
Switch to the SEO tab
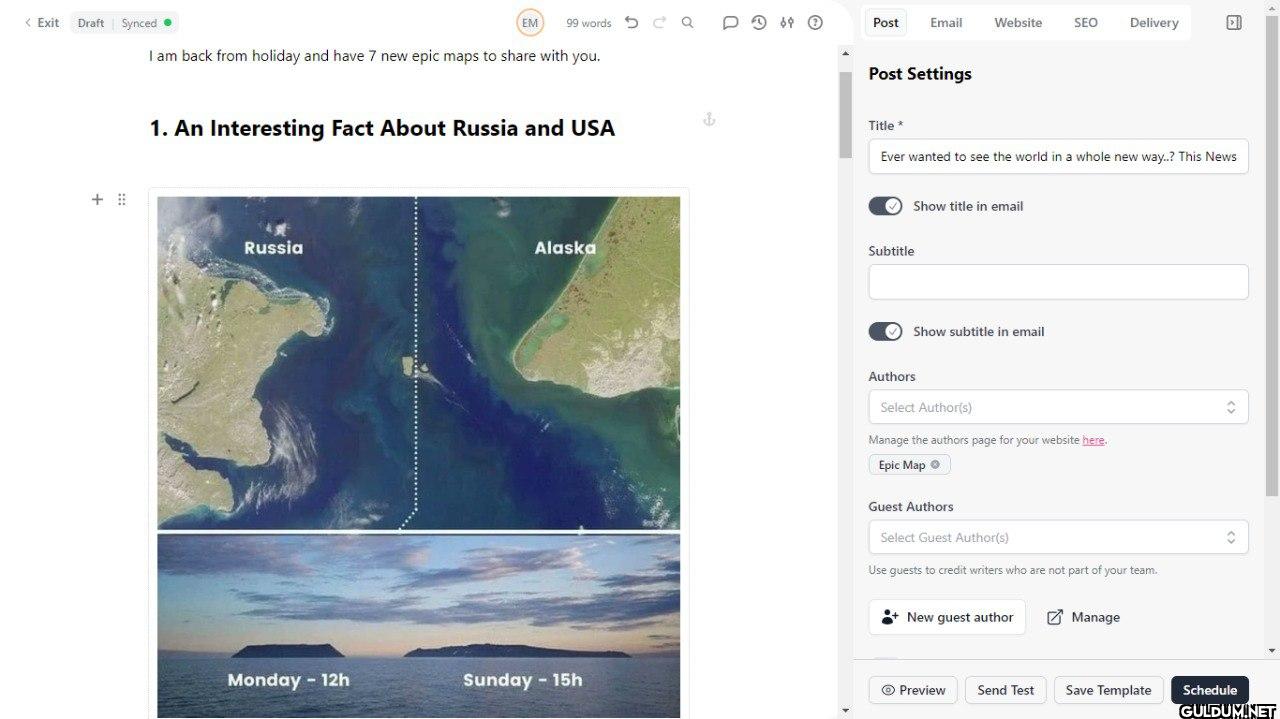(x=1085, y=22)
